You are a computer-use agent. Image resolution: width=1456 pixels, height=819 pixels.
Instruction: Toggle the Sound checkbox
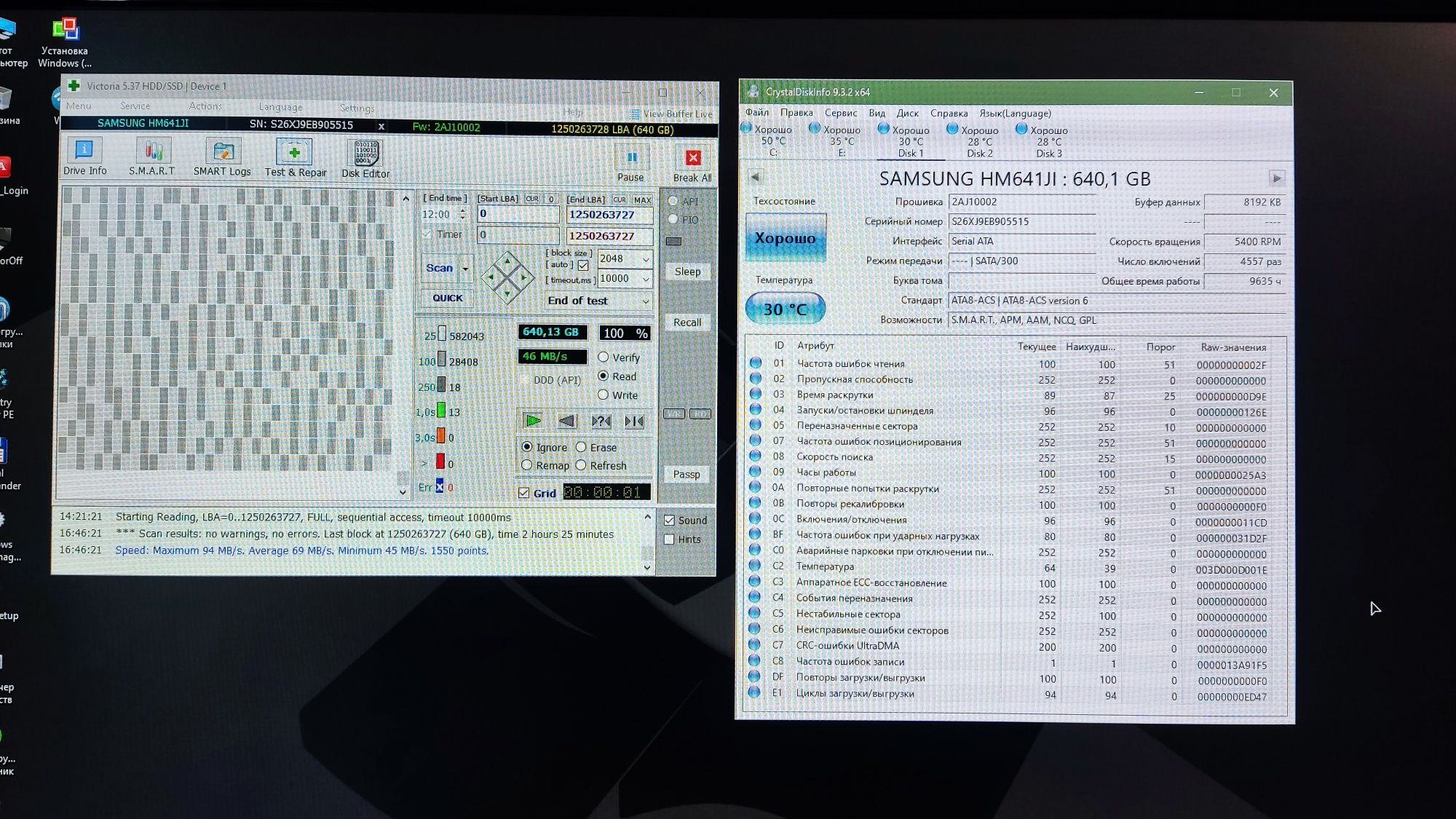669,520
